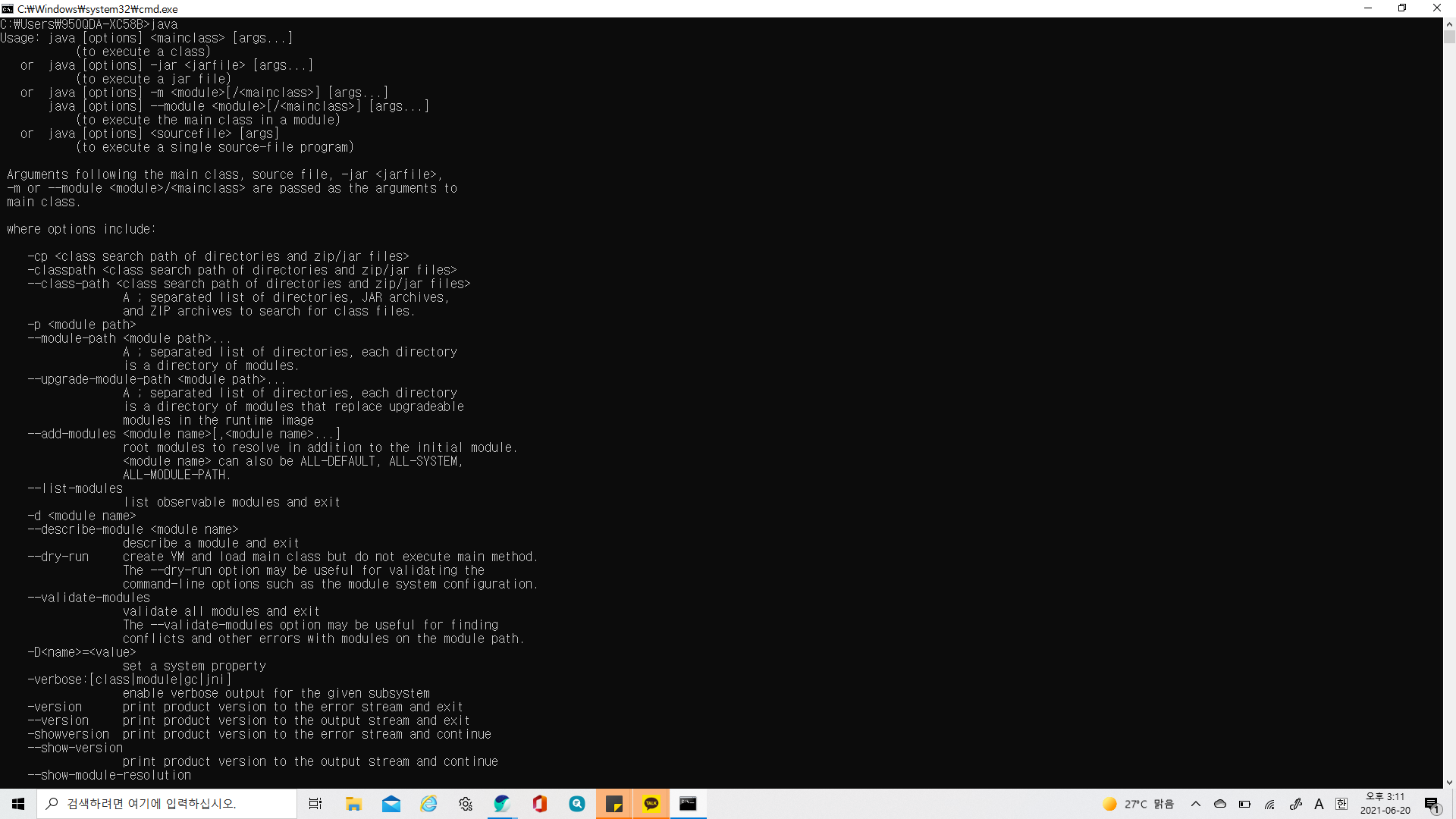This screenshot has height=819, width=1456.
Task: Click the 27°C weather widget
Action: pos(1137,804)
